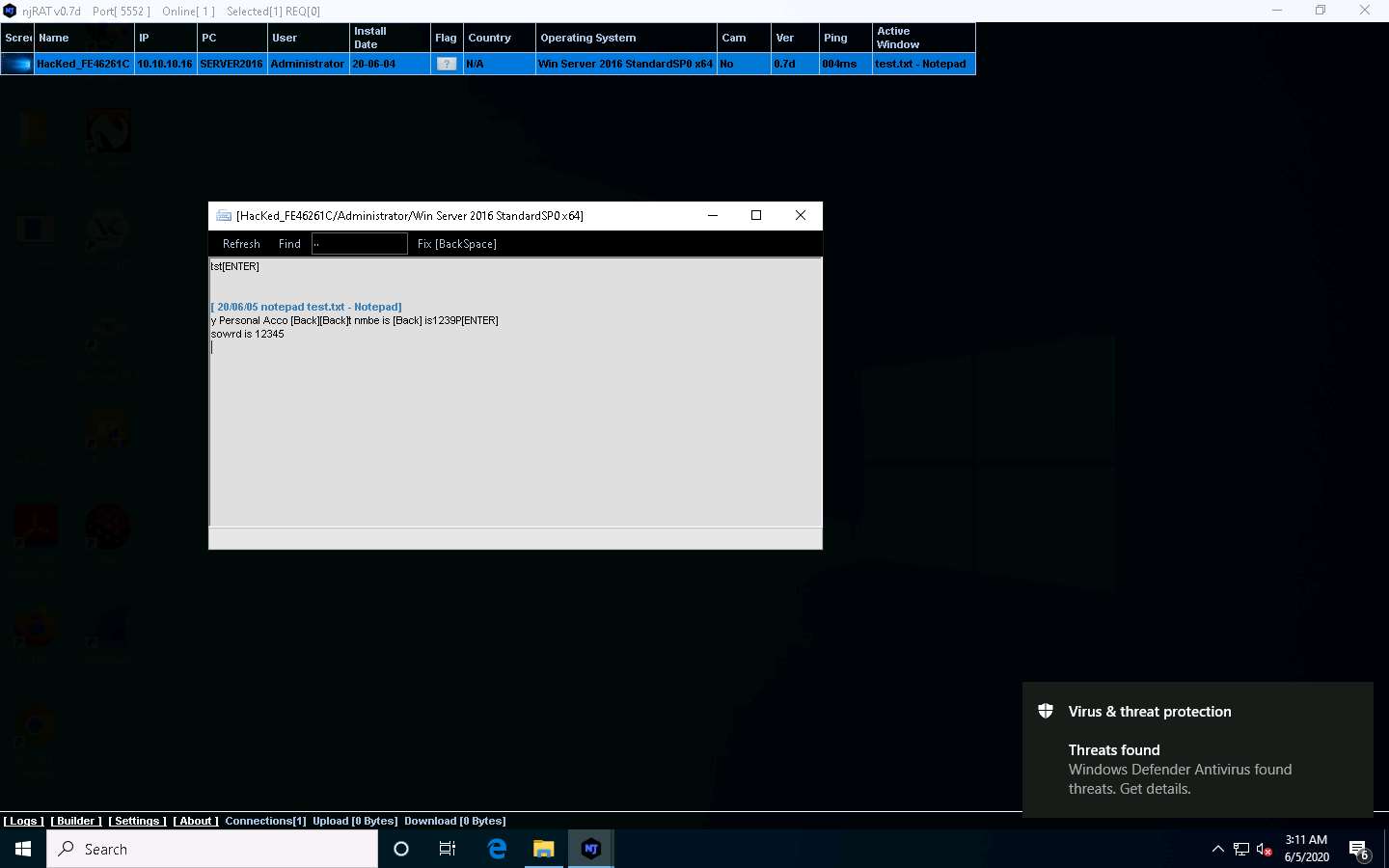Open the Settings tab at bottom

(137, 821)
